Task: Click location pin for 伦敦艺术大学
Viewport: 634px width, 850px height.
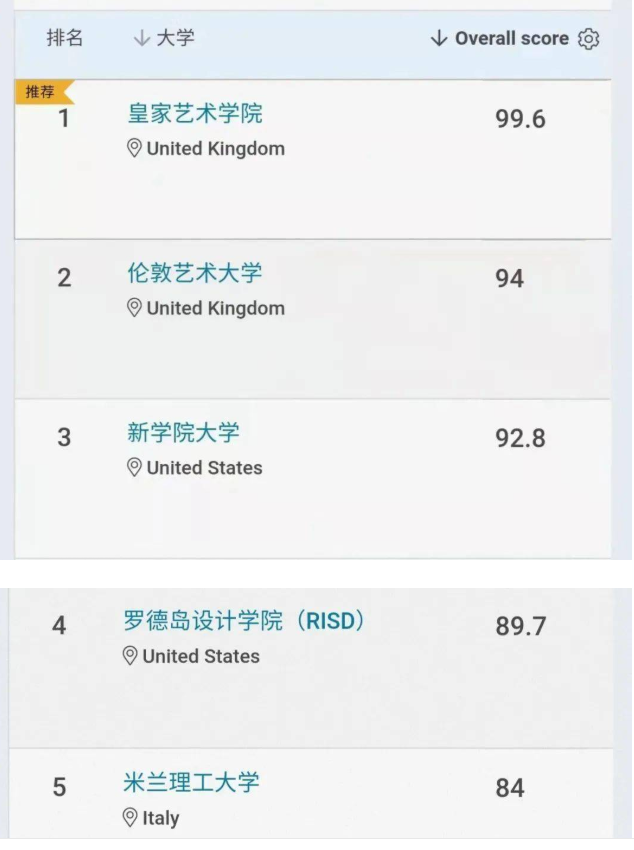Action: coord(134,308)
